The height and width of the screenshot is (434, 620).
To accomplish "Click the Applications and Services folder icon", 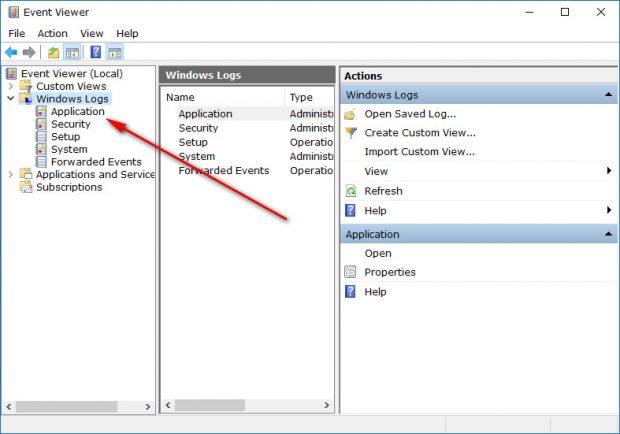I will (26, 174).
